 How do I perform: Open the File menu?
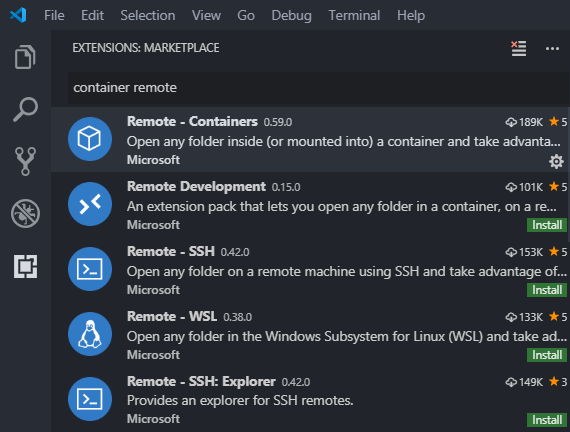(54, 15)
